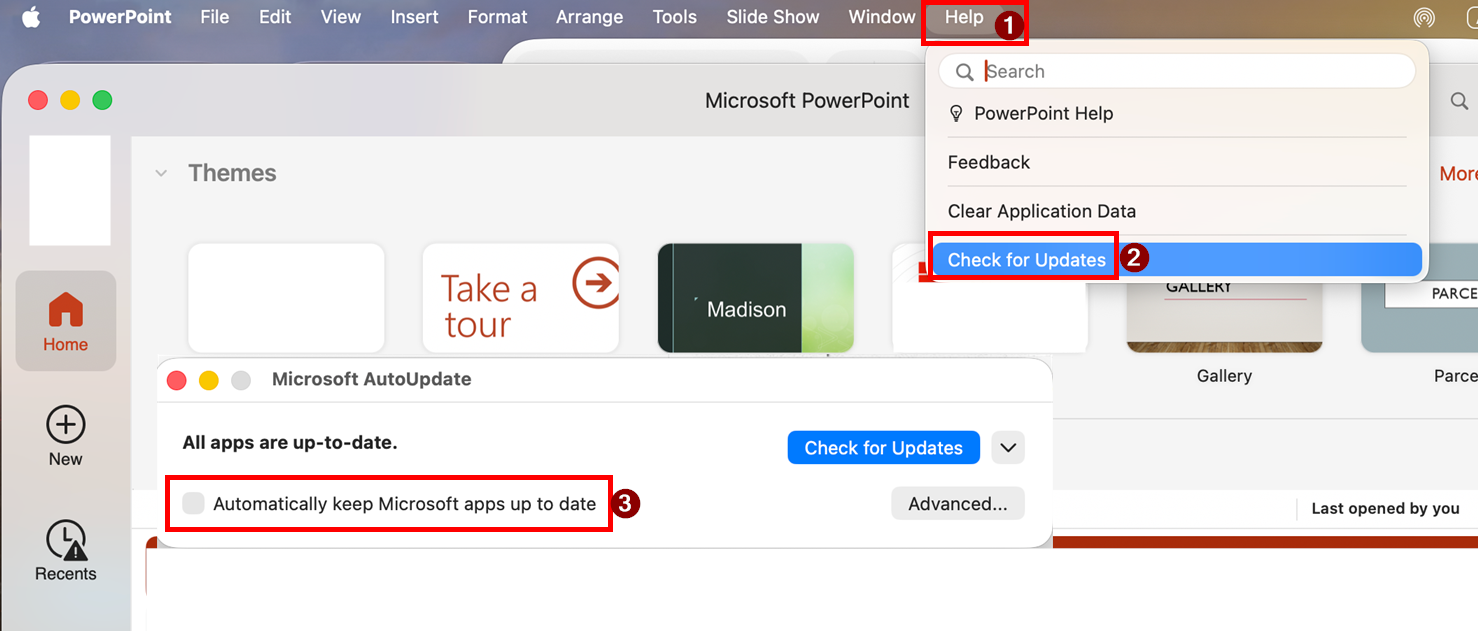Click the search magnifier in PowerPoint window

[x=1459, y=101]
